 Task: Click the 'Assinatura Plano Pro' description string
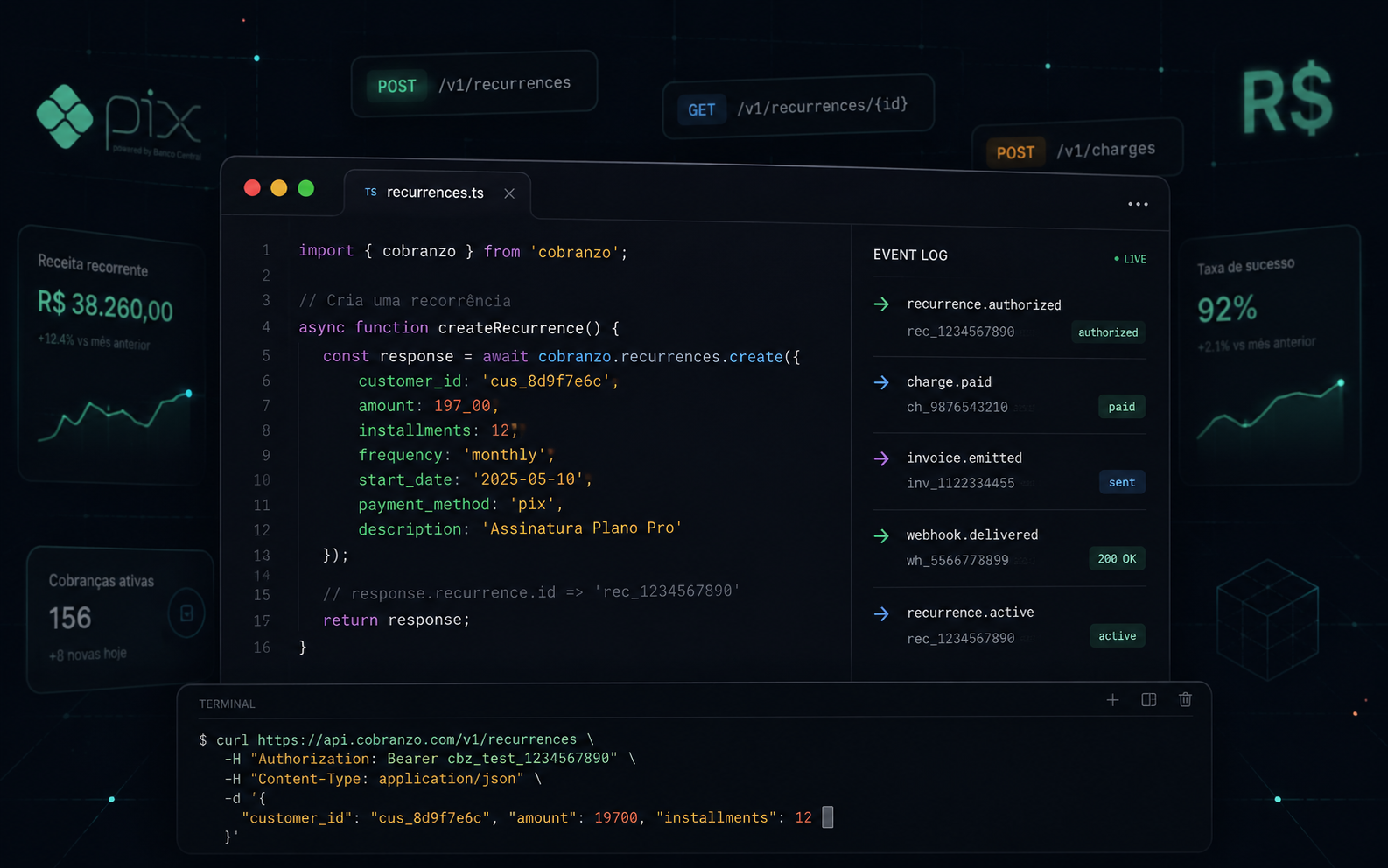582,528
